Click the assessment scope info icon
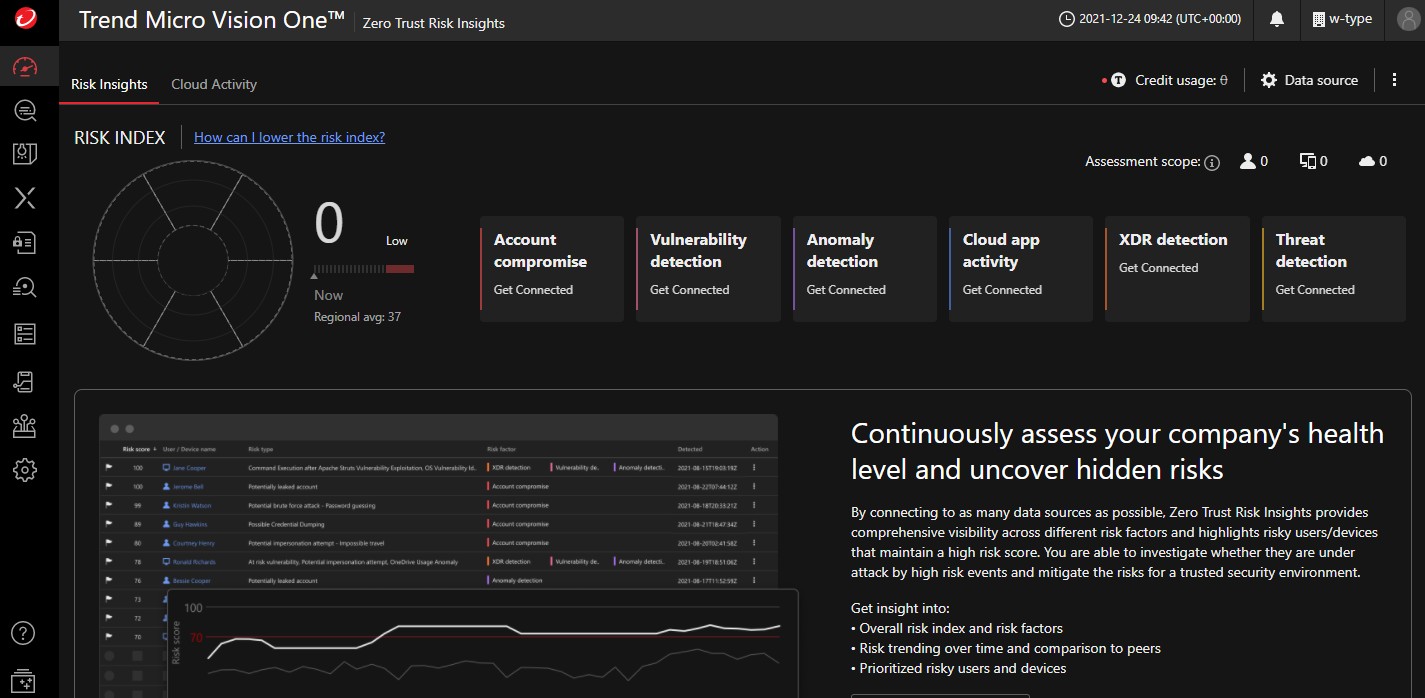This screenshot has width=1425, height=698. coord(1212,162)
